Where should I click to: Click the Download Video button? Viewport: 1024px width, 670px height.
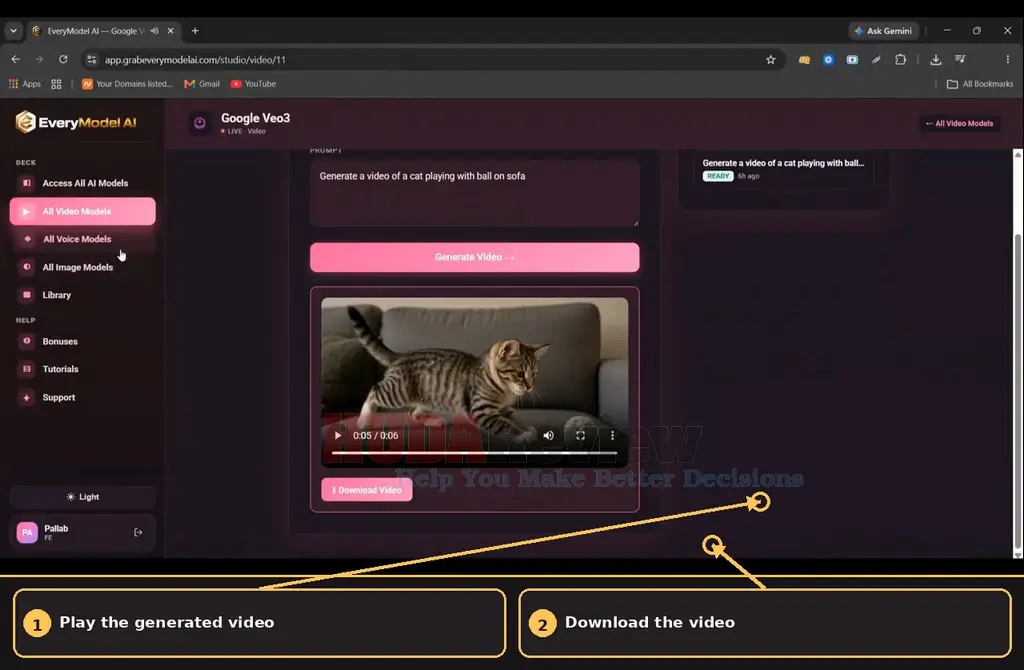pyautogui.click(x=367, y=490)
